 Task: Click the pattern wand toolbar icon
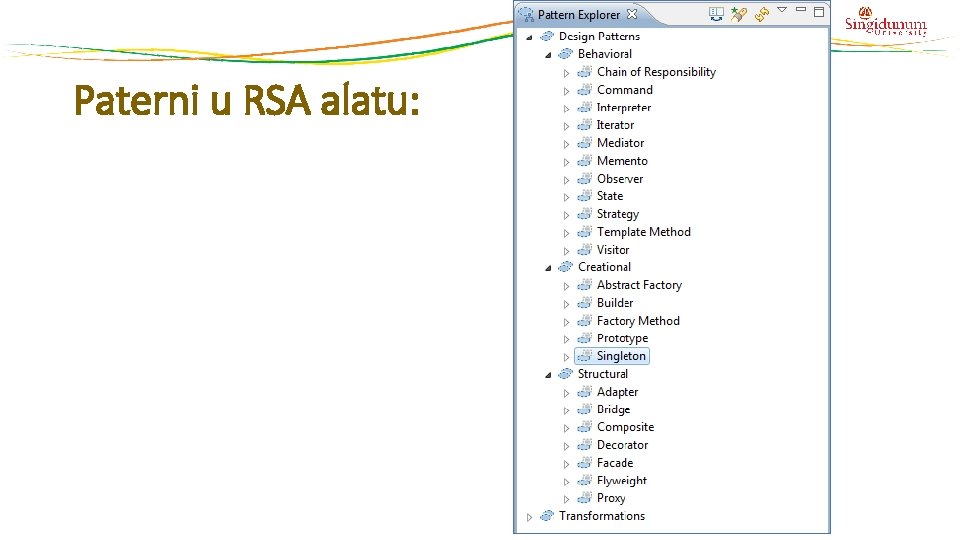739,14
